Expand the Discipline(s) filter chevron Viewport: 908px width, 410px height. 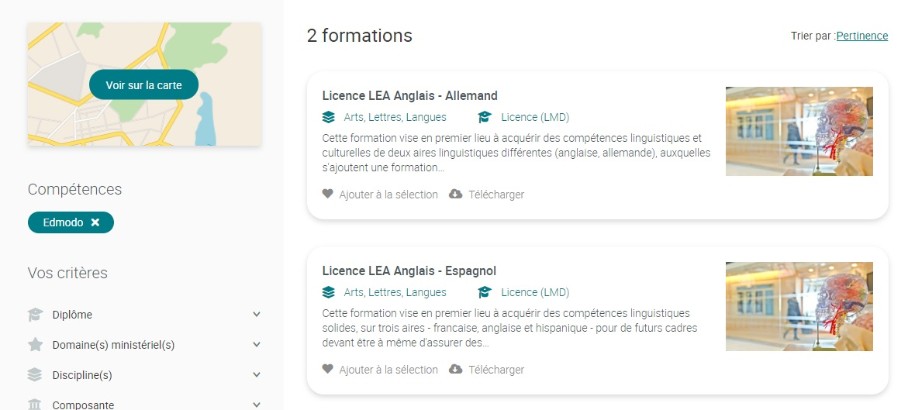257,375
